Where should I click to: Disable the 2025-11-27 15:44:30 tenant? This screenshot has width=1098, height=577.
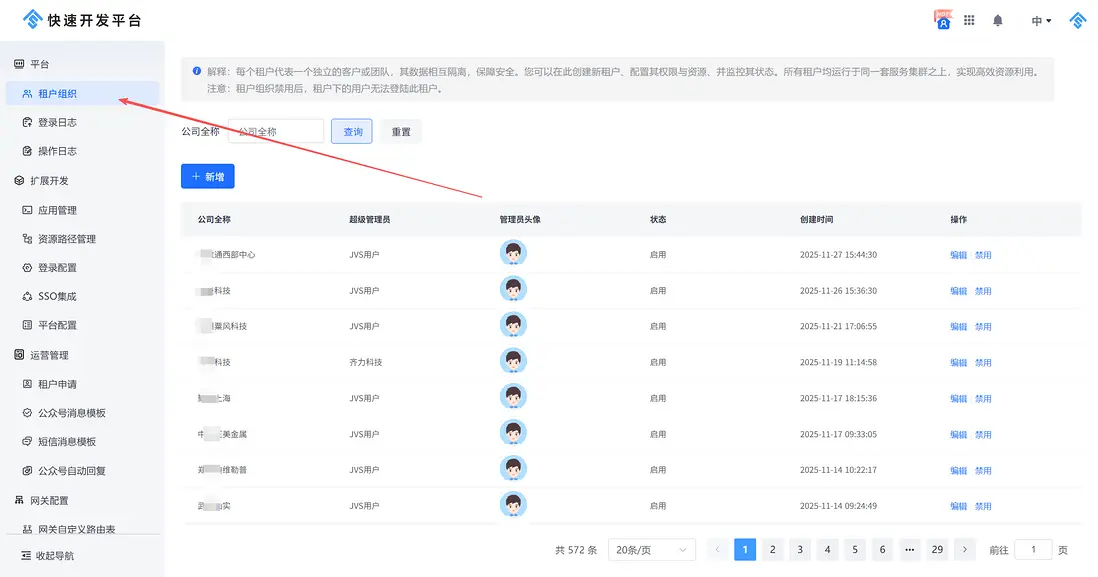(983, 256)
